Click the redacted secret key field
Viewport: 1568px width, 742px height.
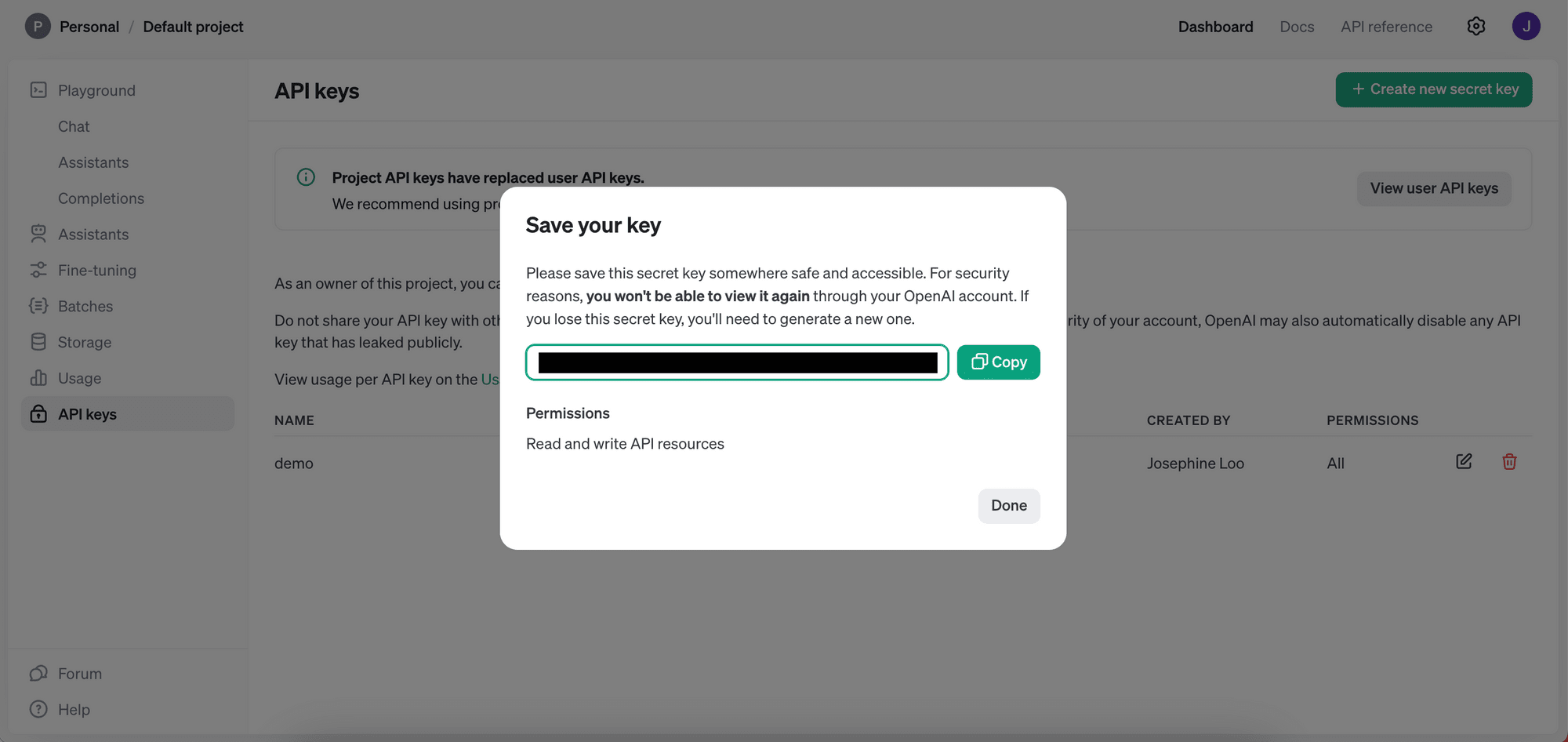(736, 362)
